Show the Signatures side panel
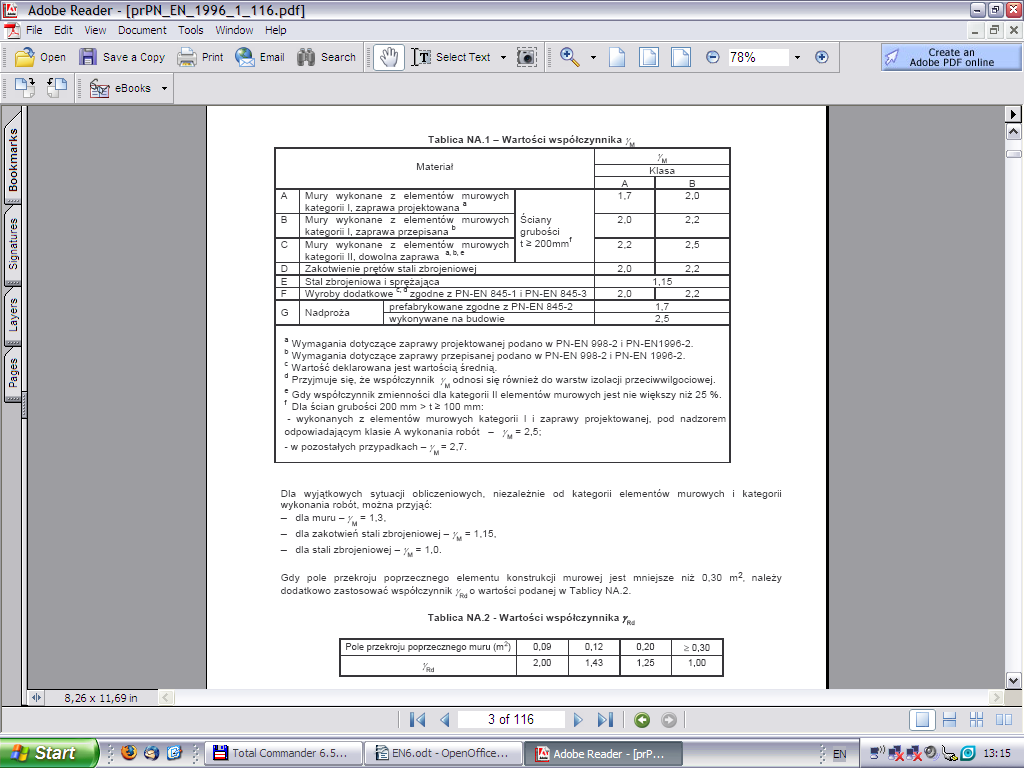The height and width of the screenshot is (768, 1024). pyautogui.click(x=13, y=245)
